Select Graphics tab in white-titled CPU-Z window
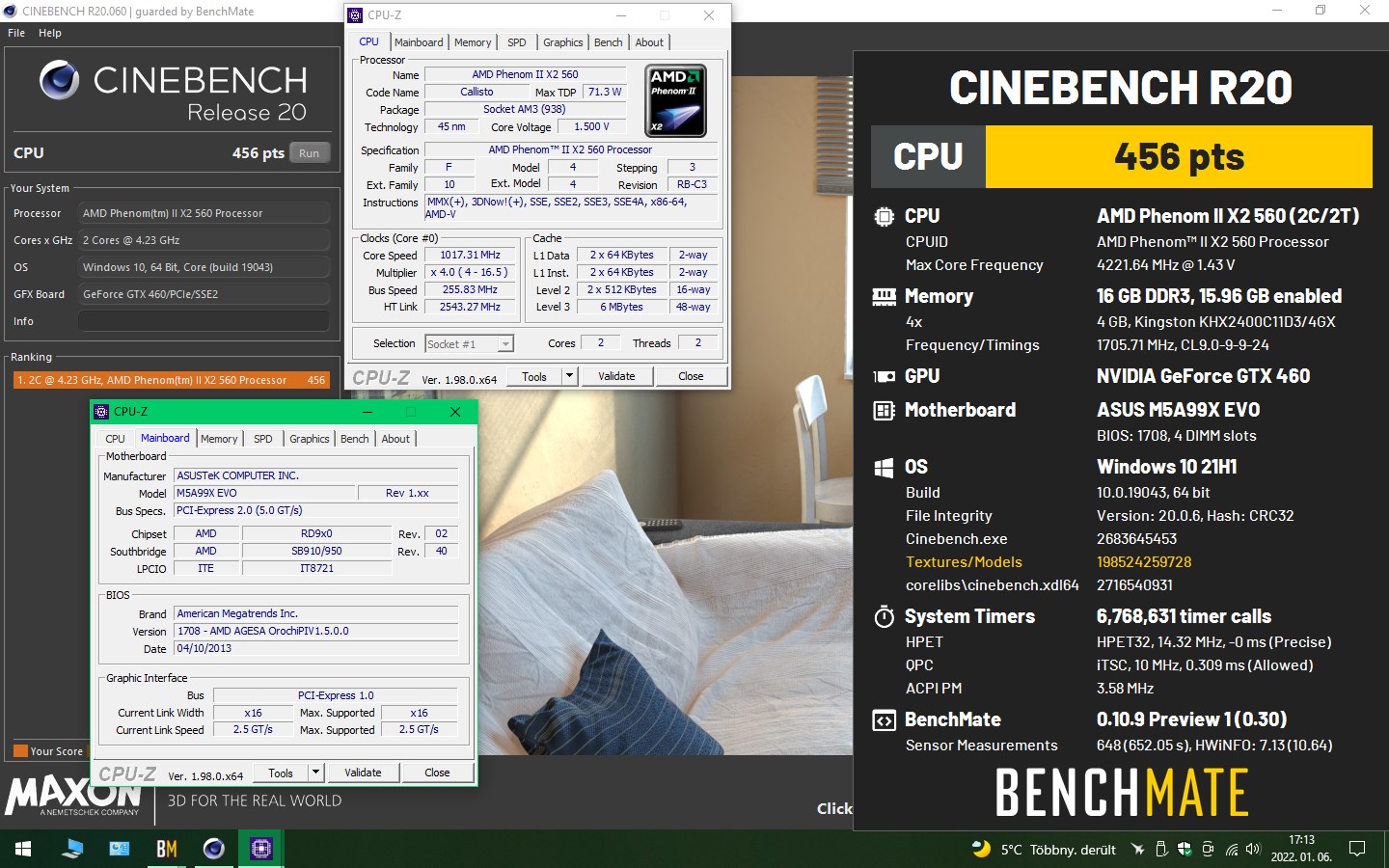The height and width of the screenshot is (868, 1389). pyautogui.click(x=563, y=42)
